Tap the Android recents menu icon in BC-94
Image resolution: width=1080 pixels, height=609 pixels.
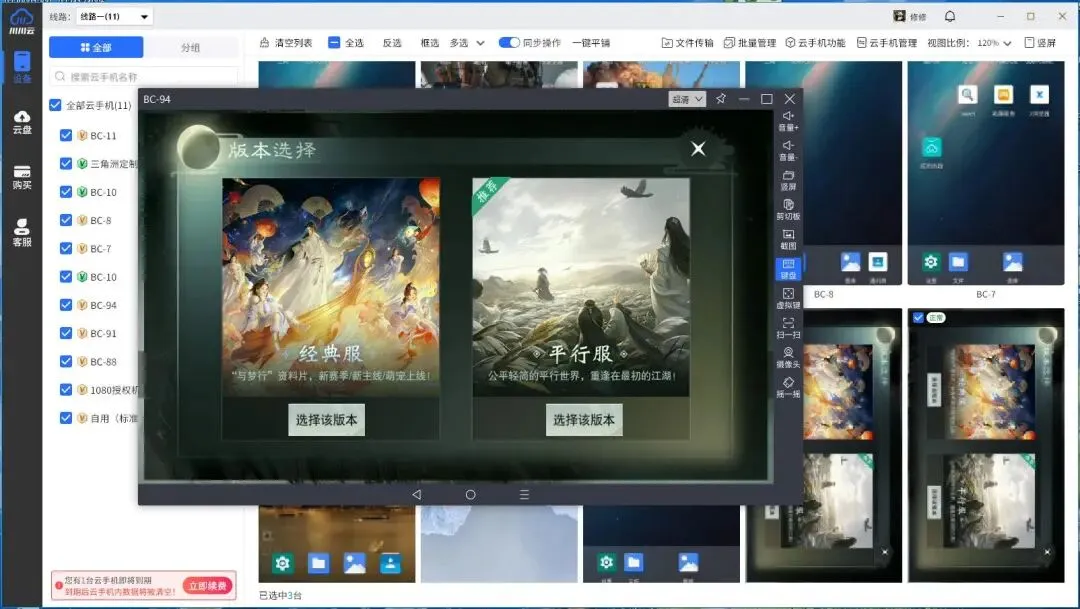[x=524, y=495]
